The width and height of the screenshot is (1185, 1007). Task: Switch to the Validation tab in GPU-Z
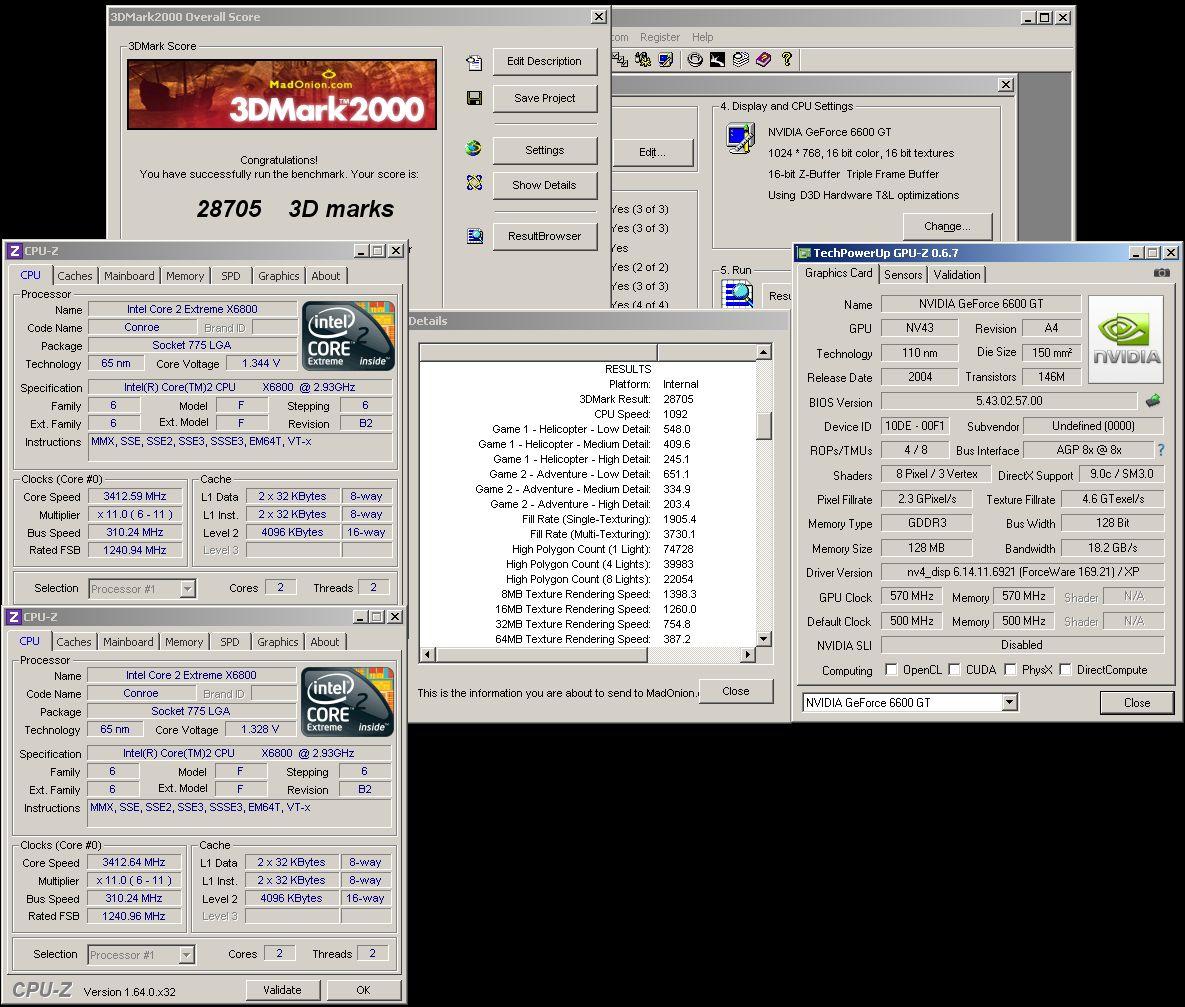coord(957,275)
